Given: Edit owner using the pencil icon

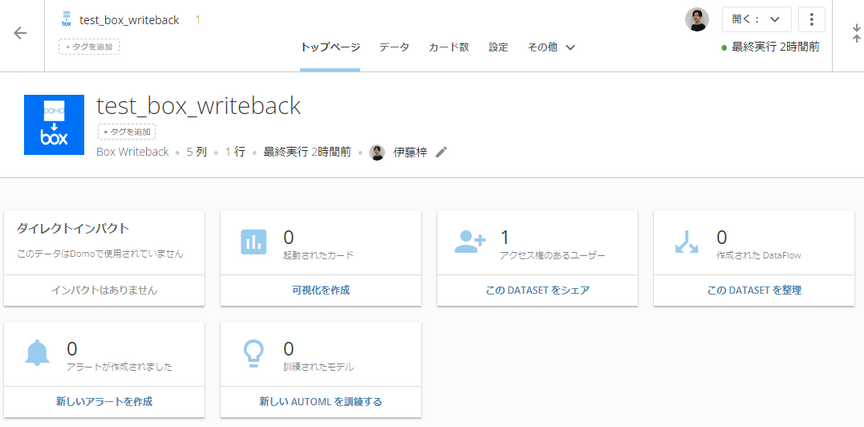Looking at the screenshot, I should (441, 153).
